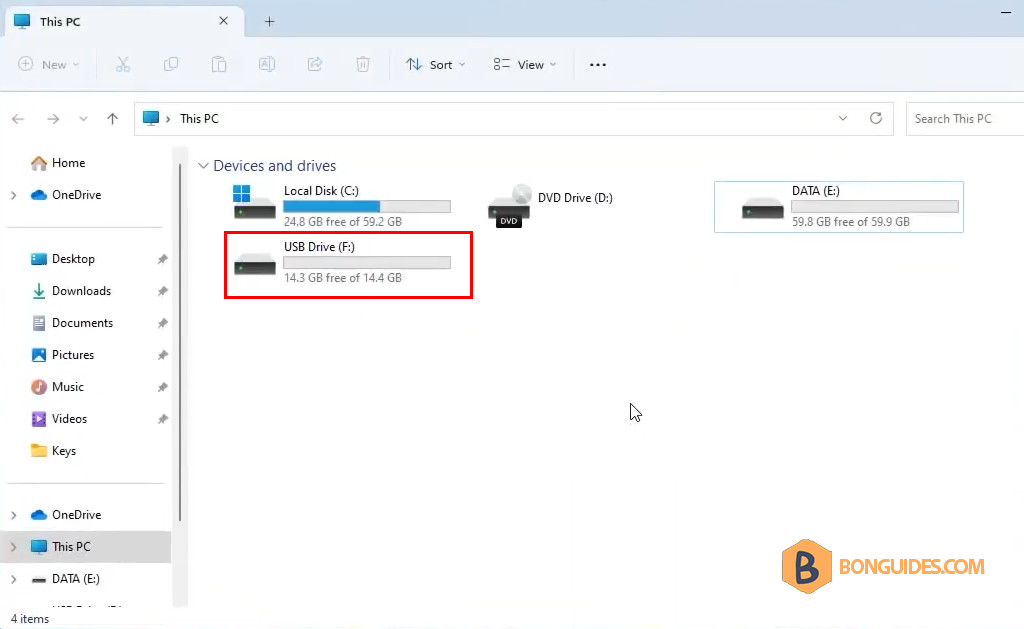This screenshot has height=629, width=1024.
Task: Click the Share icon in toolbar
Action: [x=315, y=64]
